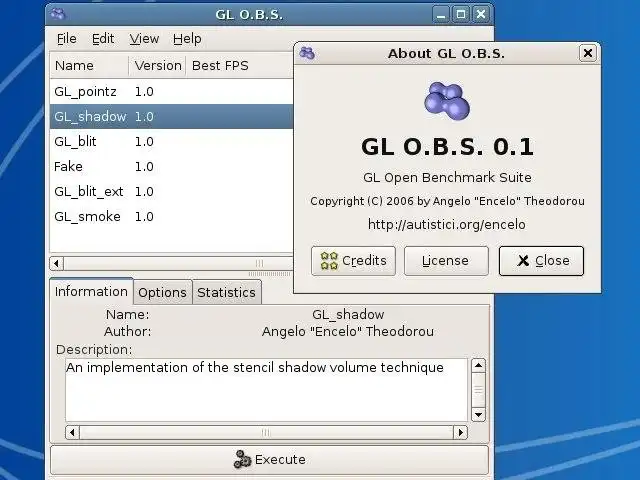The height and width of the screenshot is (480, 640).
Task: Select the GL_blit_ext benchmark row
Action: coord(171,191)
